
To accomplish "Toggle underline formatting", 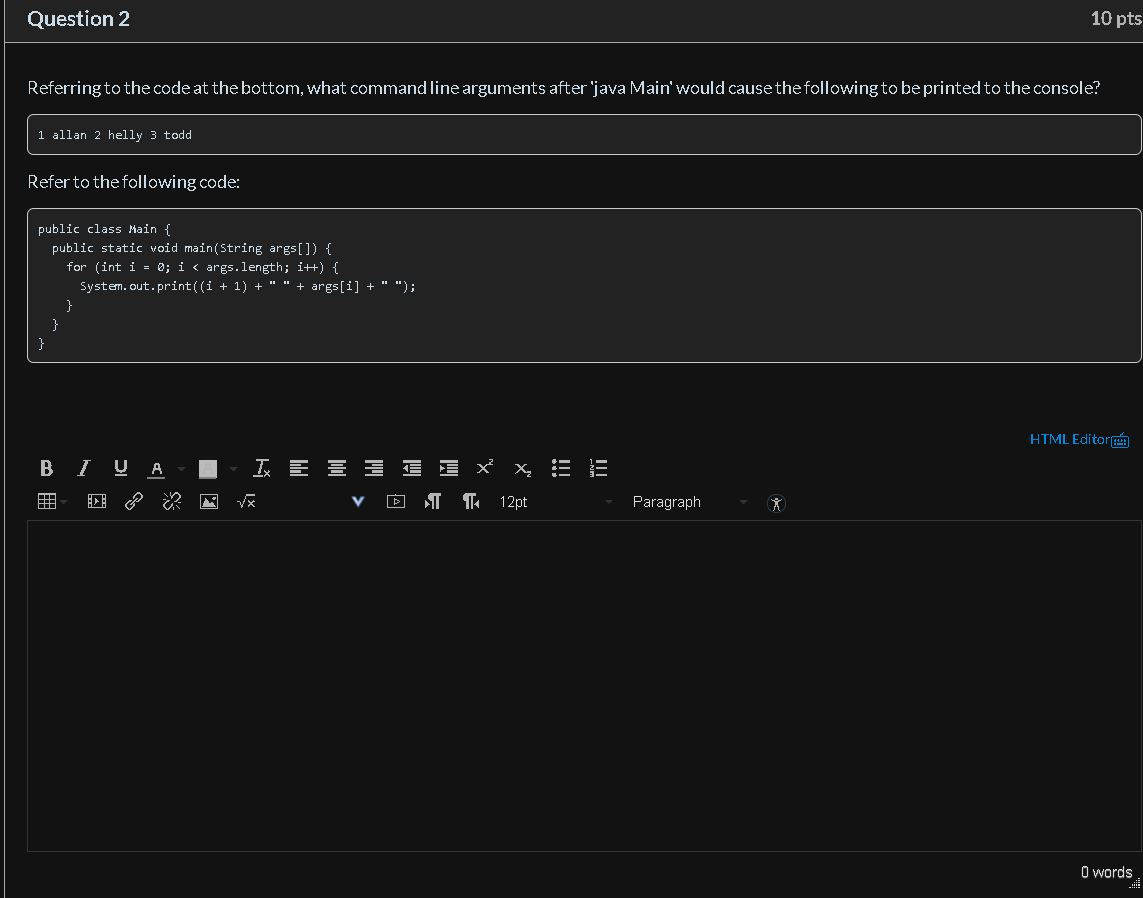I will [x=121, y=468].
